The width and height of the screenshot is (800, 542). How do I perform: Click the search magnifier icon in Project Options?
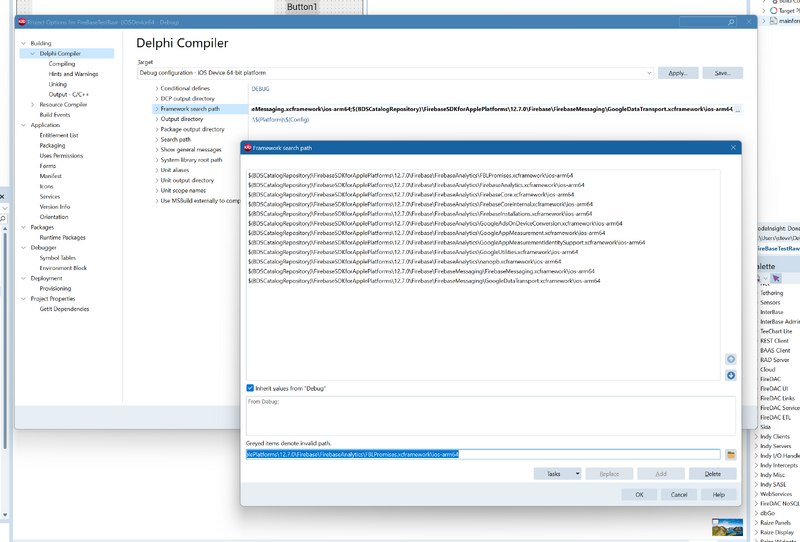click(731, 22)
